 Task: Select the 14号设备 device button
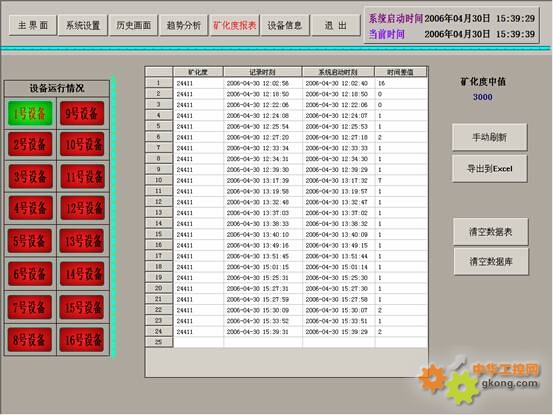pyautogui.click(x=82, y=274)
